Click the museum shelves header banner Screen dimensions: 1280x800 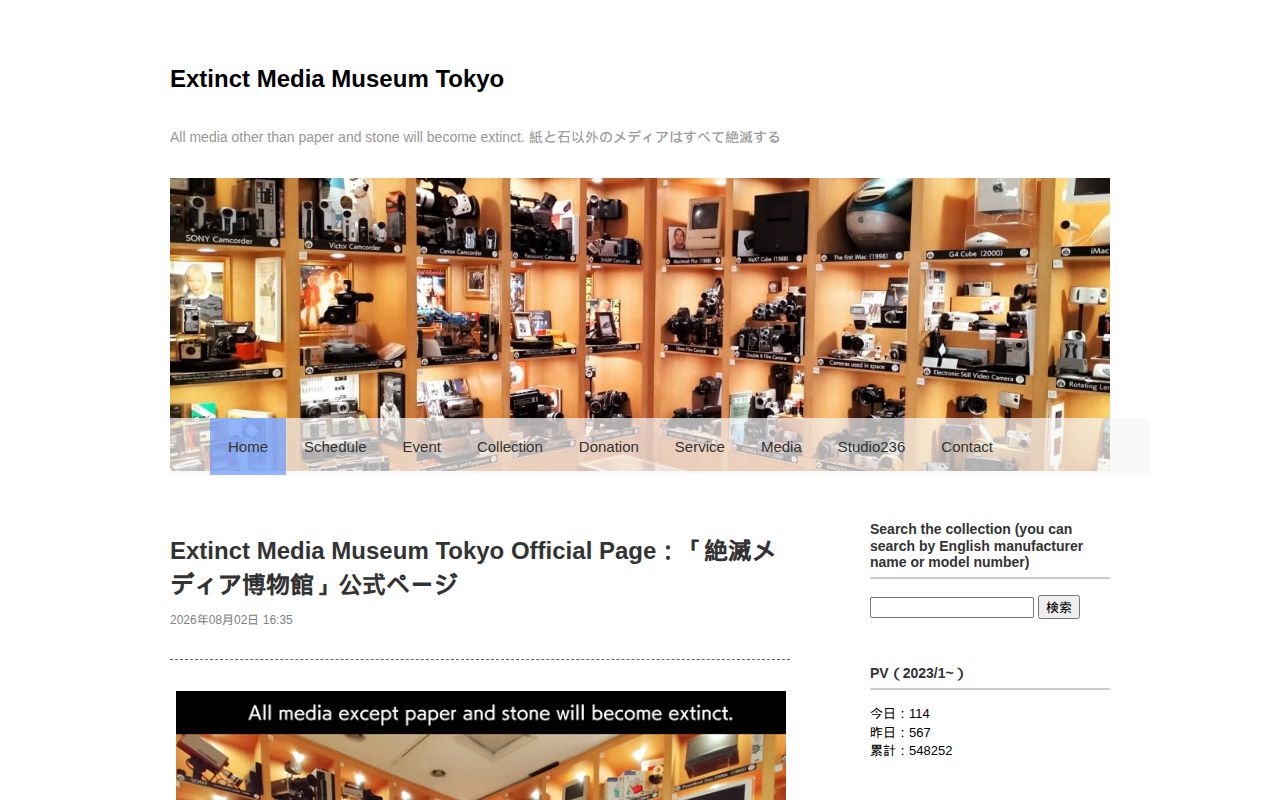point(640,298)
